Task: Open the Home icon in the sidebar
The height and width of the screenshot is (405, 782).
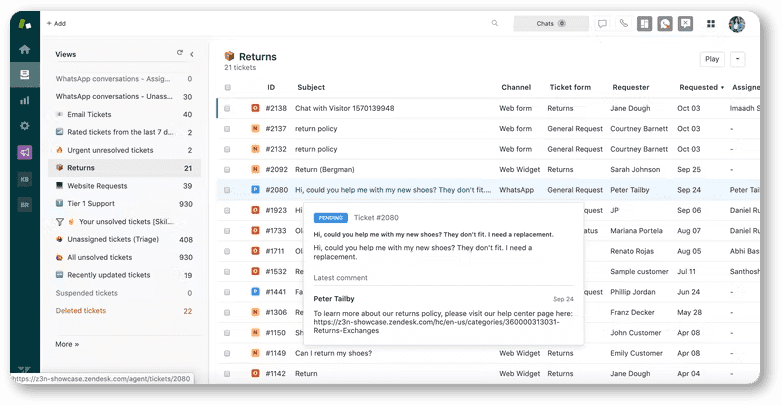Action: 24,49
